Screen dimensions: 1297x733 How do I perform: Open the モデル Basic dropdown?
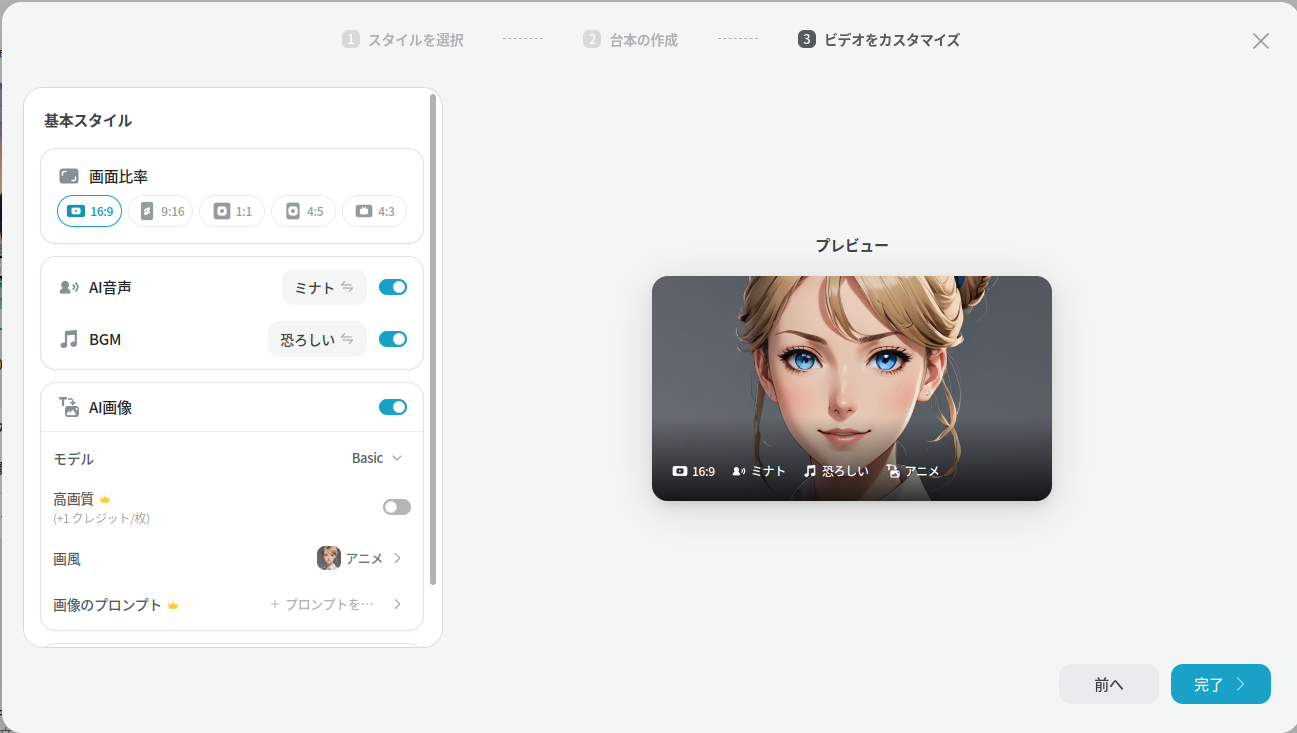pos(377,458)
